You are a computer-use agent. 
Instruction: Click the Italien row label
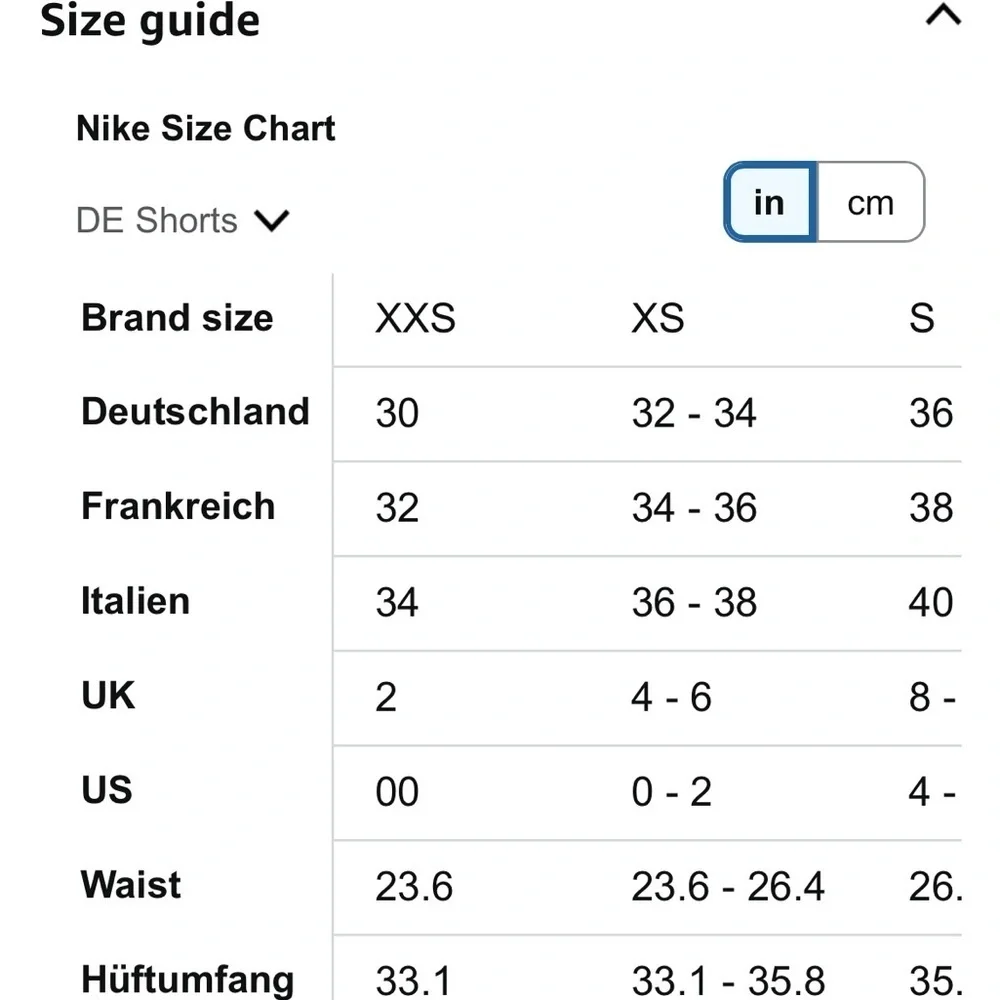pyautogui.click(x=135, y=601)
